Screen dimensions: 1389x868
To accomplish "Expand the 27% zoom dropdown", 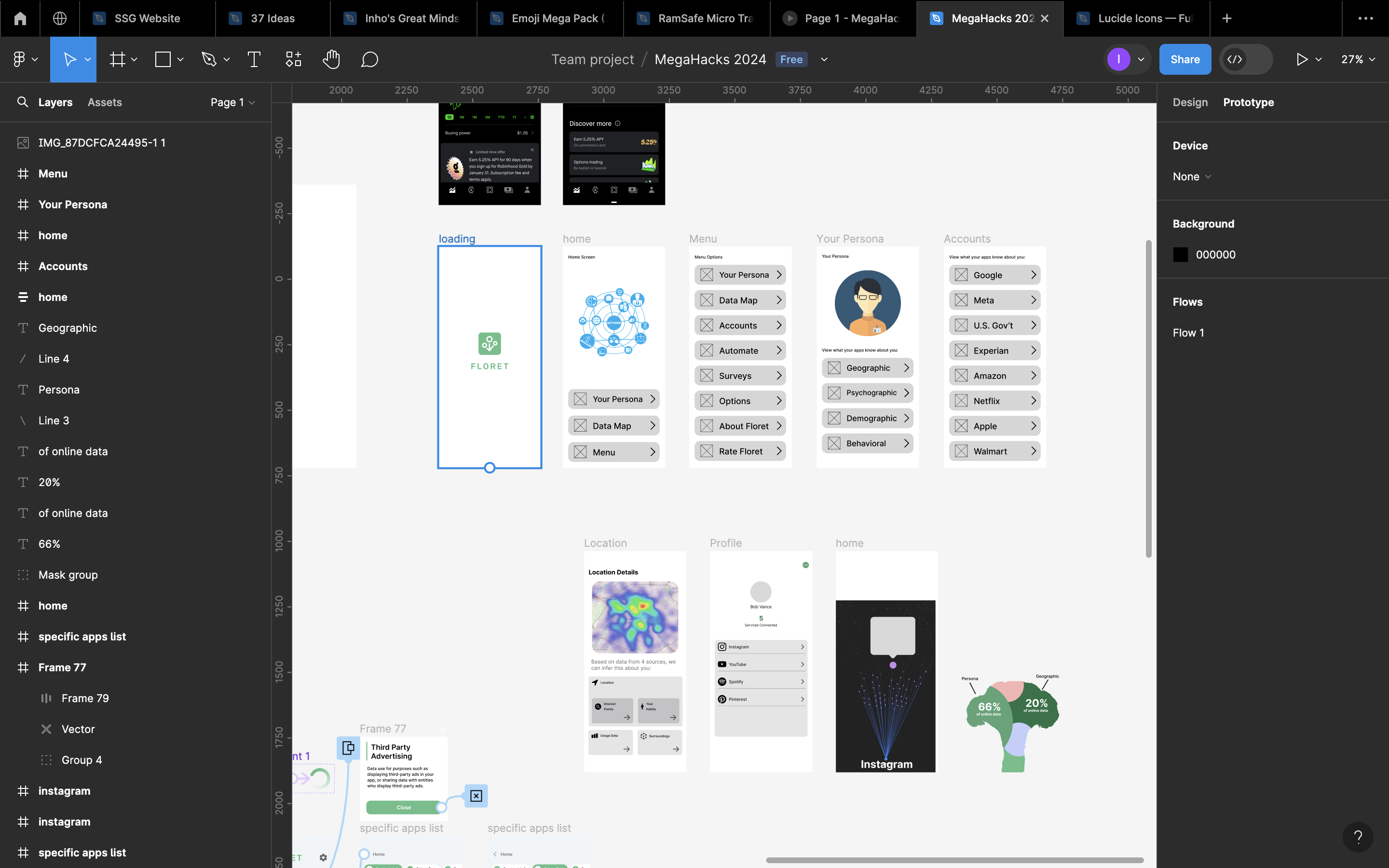I will [1358, 59].
